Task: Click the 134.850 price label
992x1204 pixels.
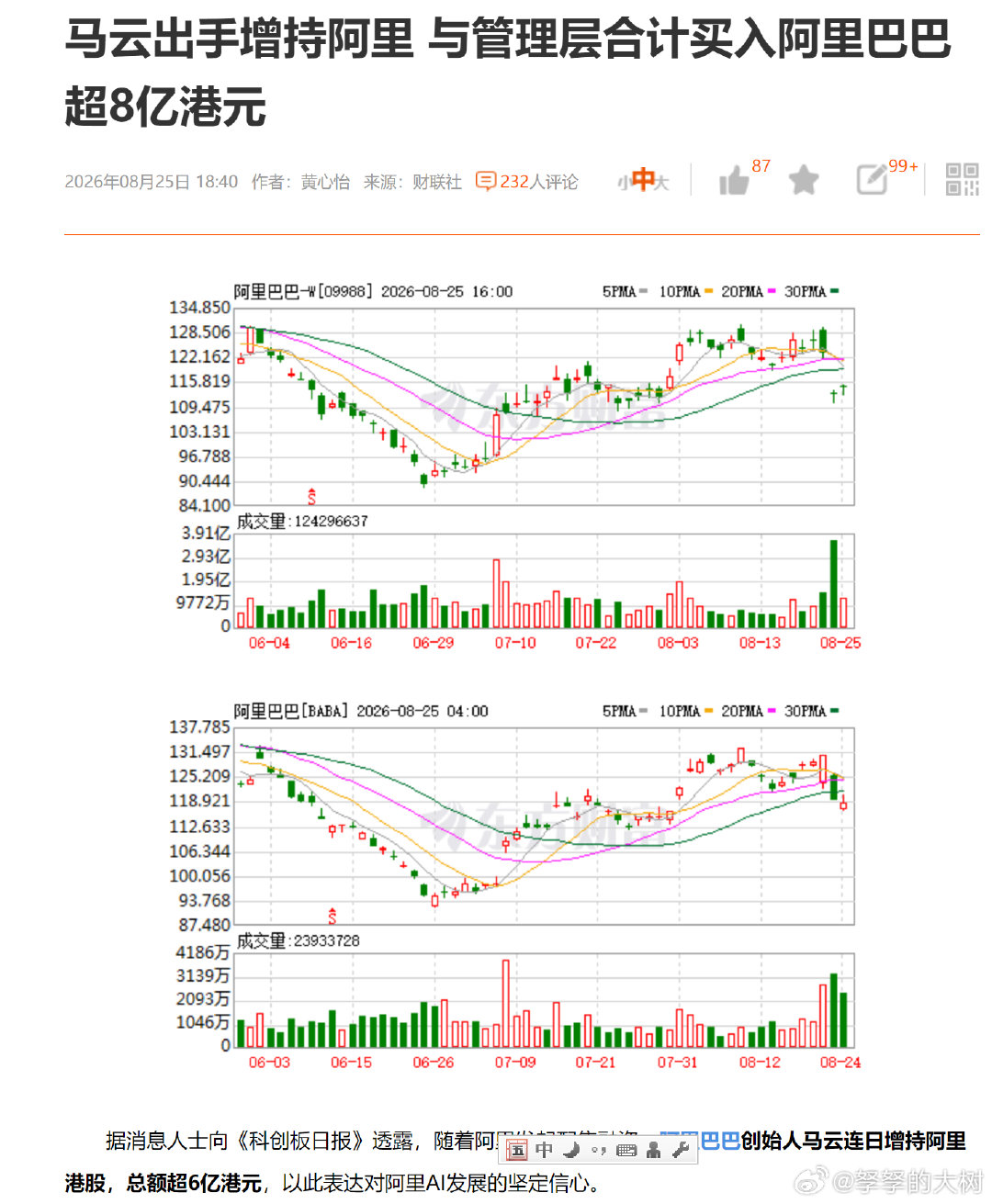Action: pyautogui.click(x=199, y=308)
